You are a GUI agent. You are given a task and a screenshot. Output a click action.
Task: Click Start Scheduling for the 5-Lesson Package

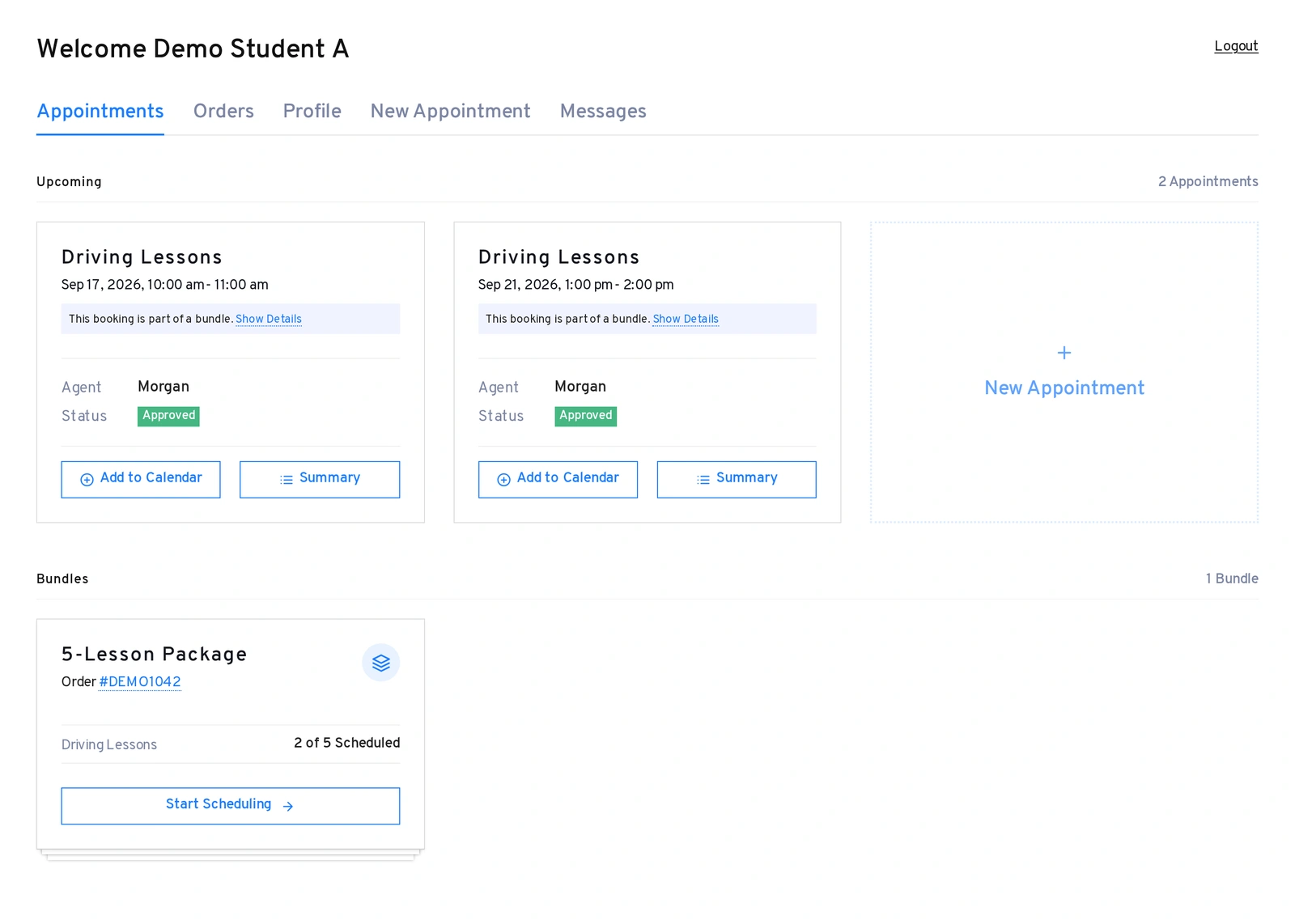click(231, 806)
